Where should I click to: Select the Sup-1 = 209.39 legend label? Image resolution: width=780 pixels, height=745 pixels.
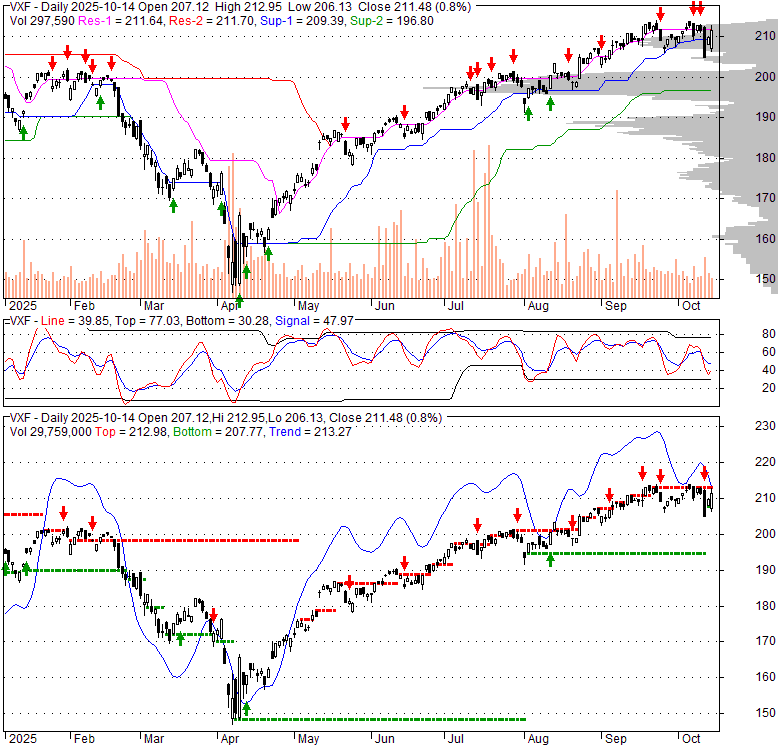click(x=303, y=21)
